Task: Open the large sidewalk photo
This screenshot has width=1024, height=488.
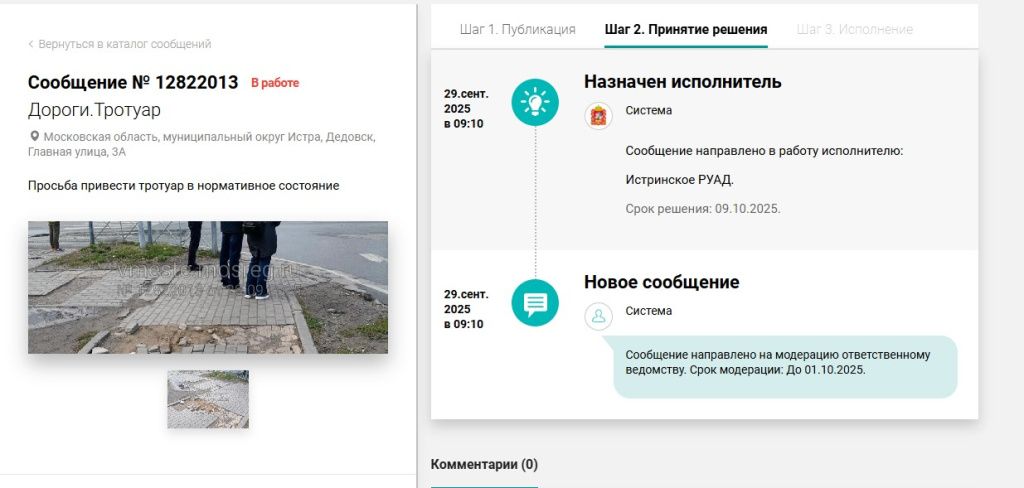Action: pyautogui.click(x=207, y=287)
